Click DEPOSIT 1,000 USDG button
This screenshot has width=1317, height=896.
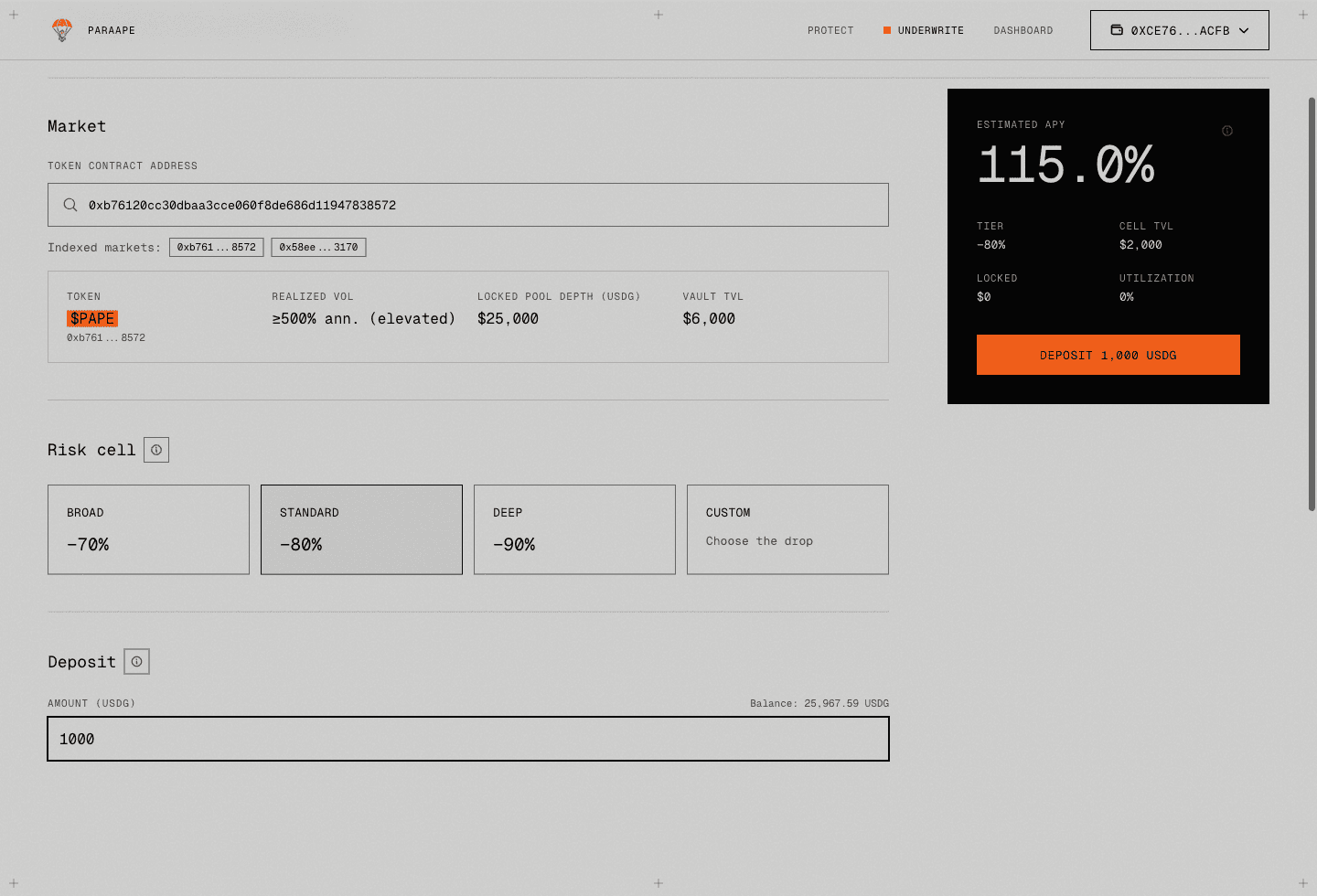coord(1108,355)
